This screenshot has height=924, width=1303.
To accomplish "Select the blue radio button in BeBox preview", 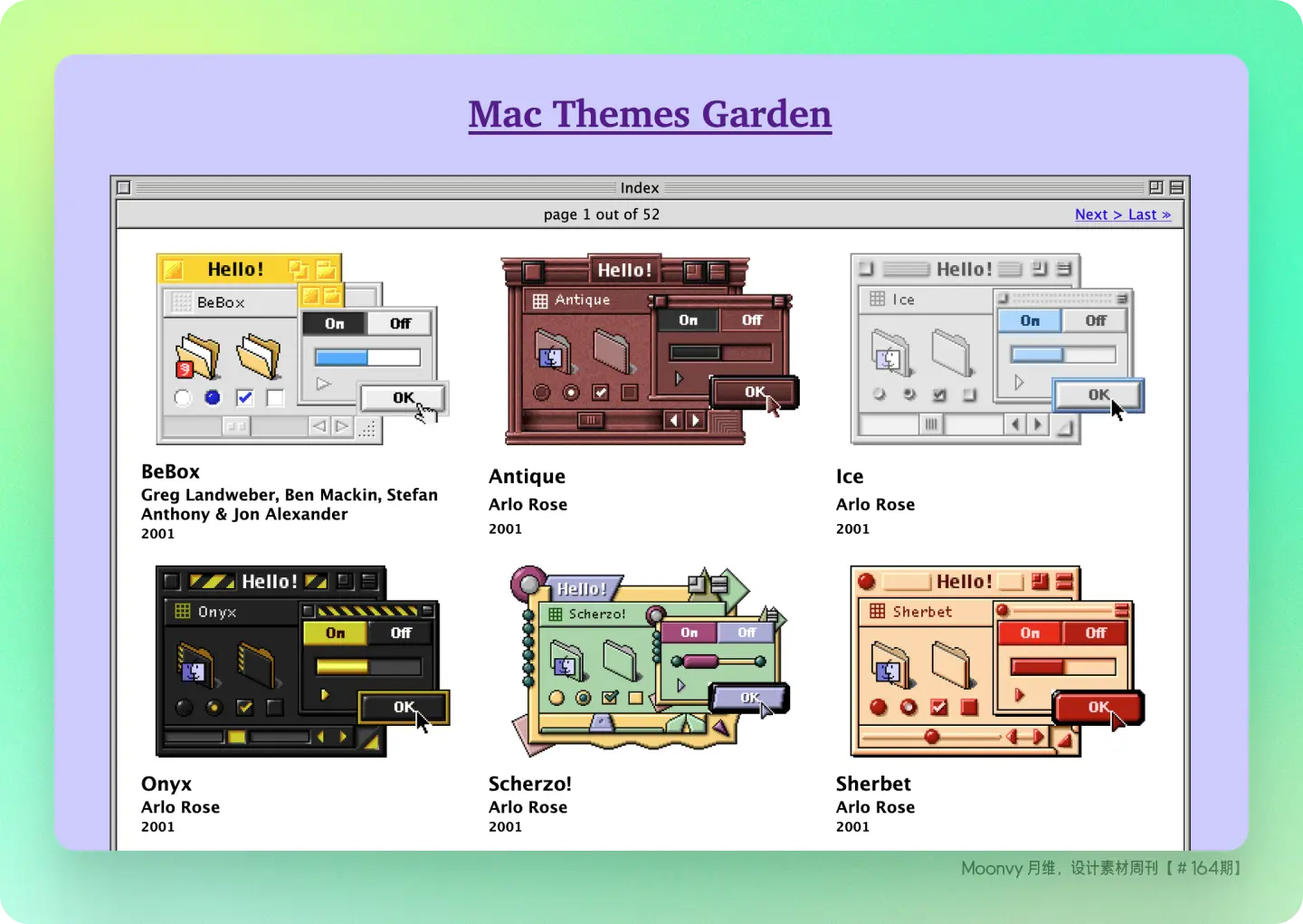I will tap(213, 397).
